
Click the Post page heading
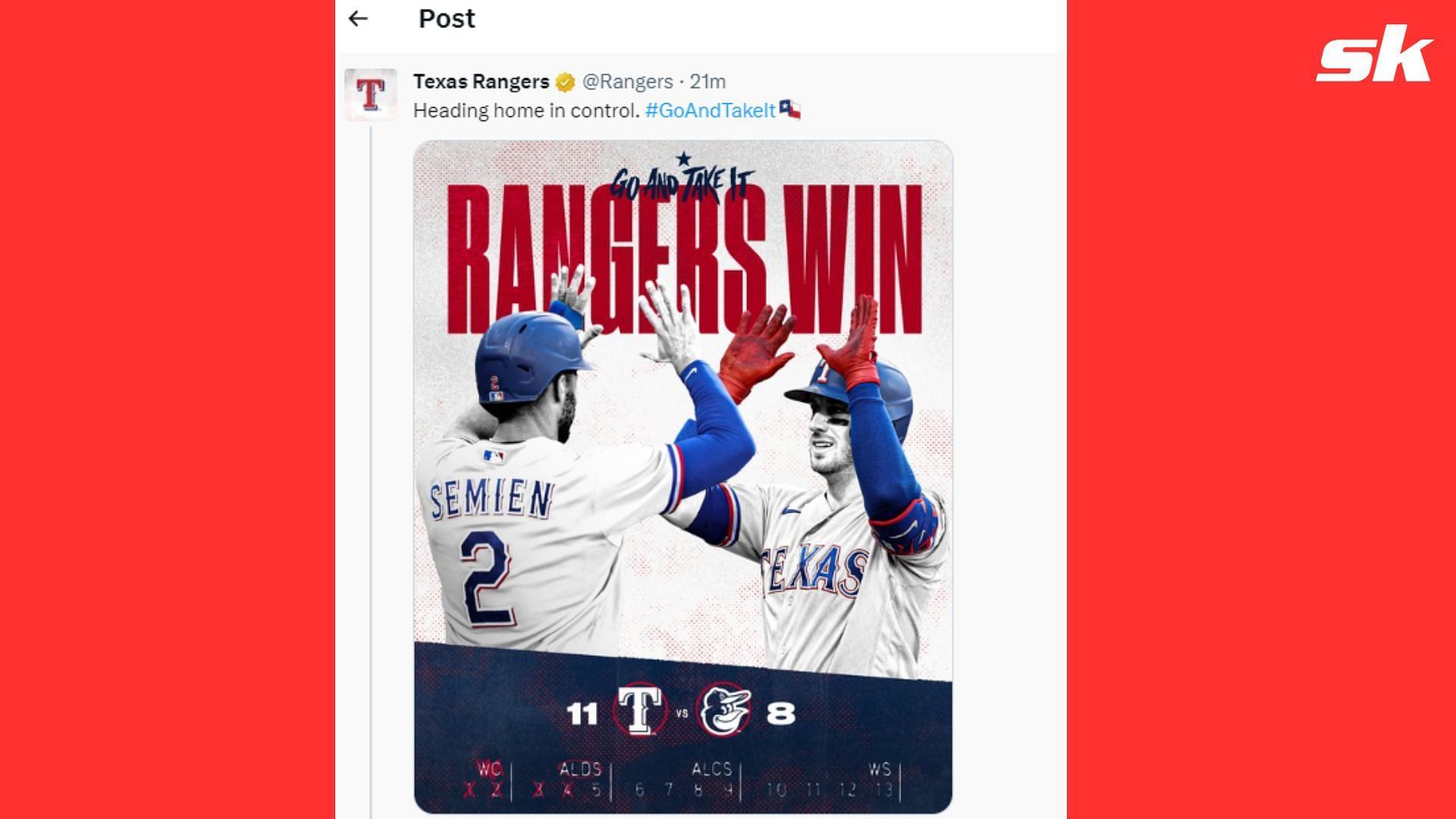pos(447,19)
